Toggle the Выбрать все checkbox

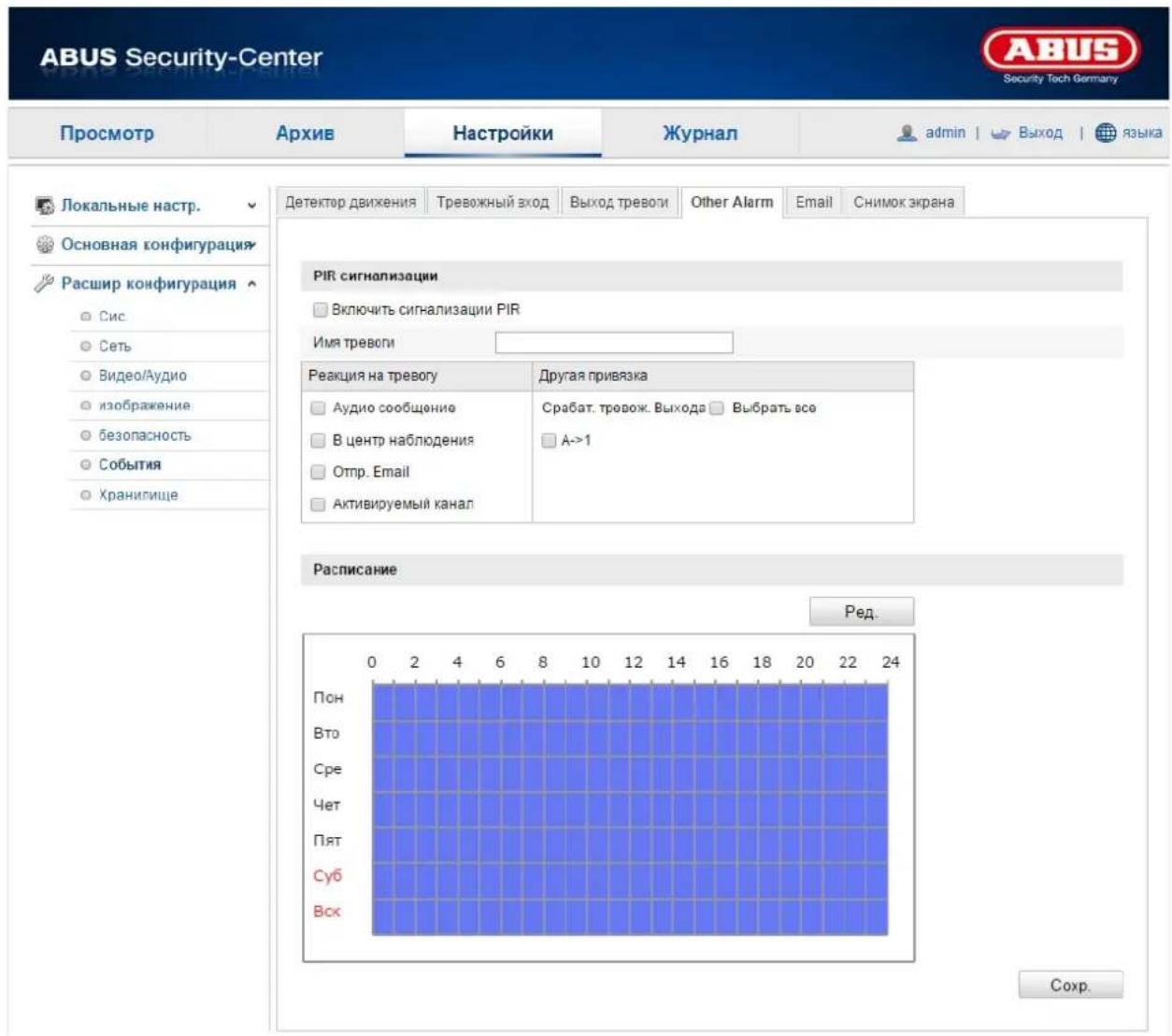[717, 408]
